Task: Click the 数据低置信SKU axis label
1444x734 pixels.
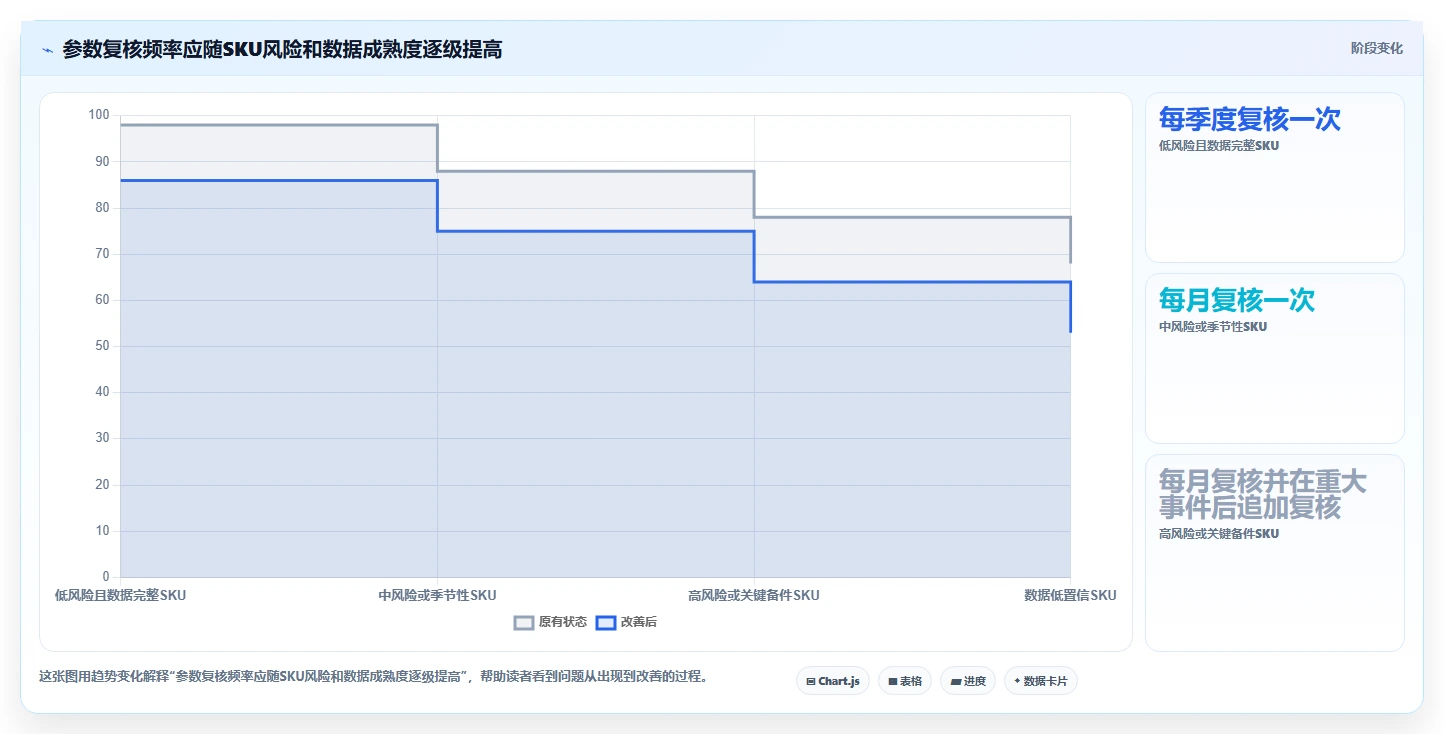Action: (x=1070, y=595)
